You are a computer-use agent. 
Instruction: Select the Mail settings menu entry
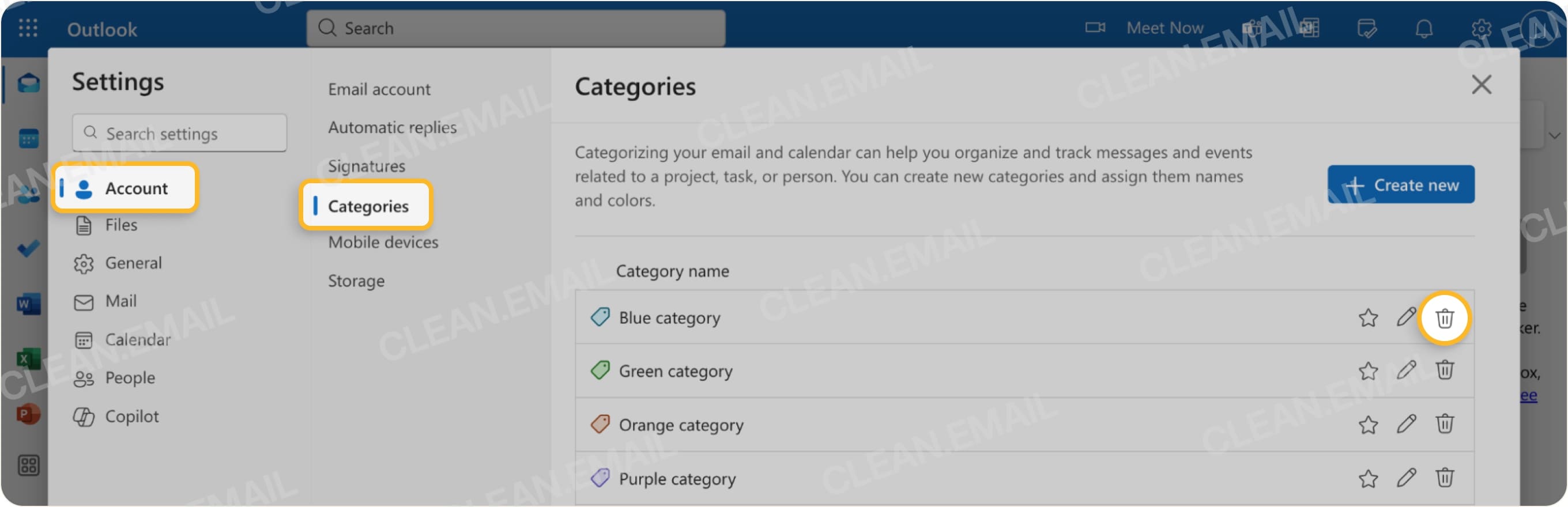click(x=120, y=301)
